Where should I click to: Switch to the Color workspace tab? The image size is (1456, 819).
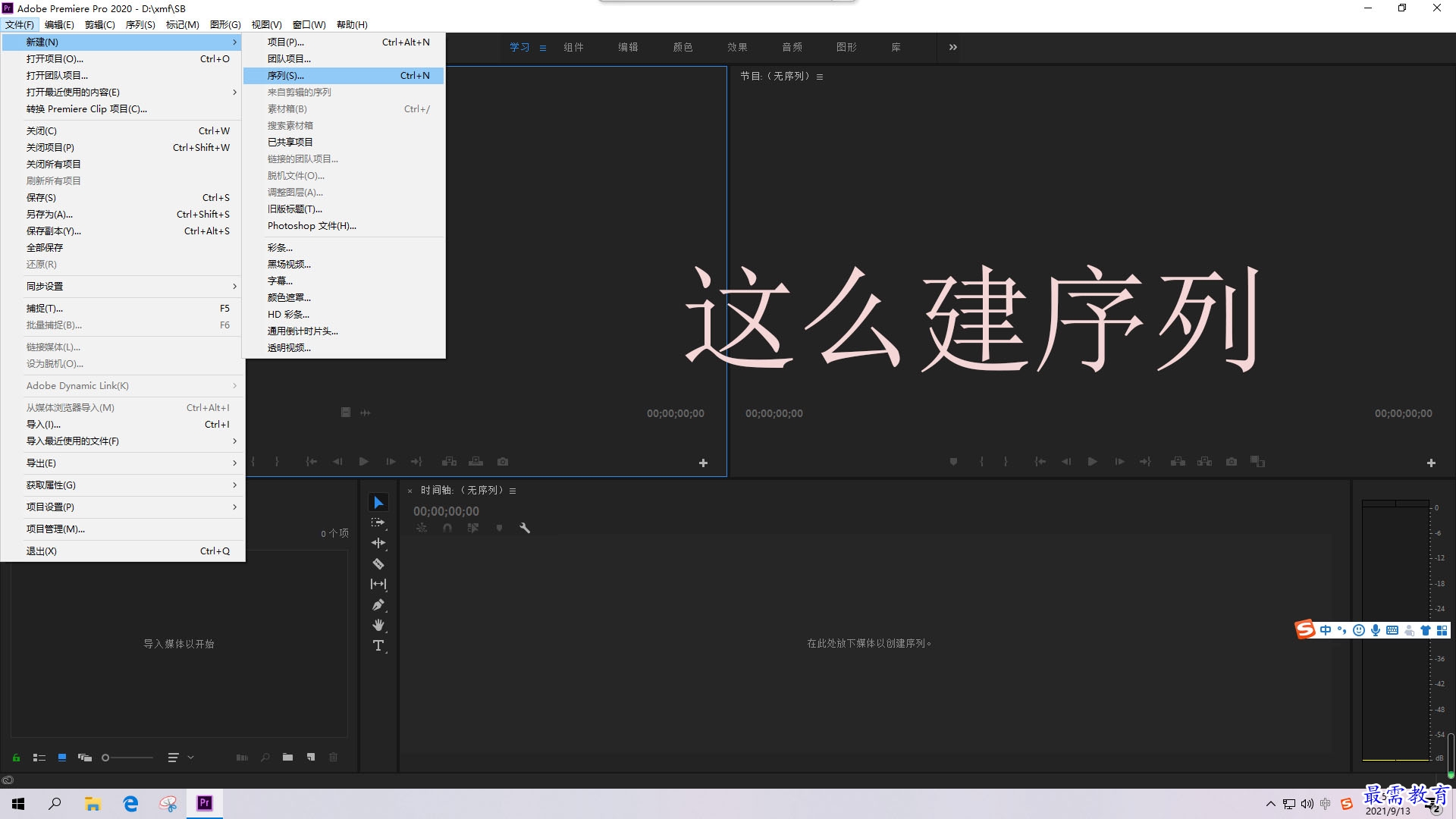click(682, 47)
